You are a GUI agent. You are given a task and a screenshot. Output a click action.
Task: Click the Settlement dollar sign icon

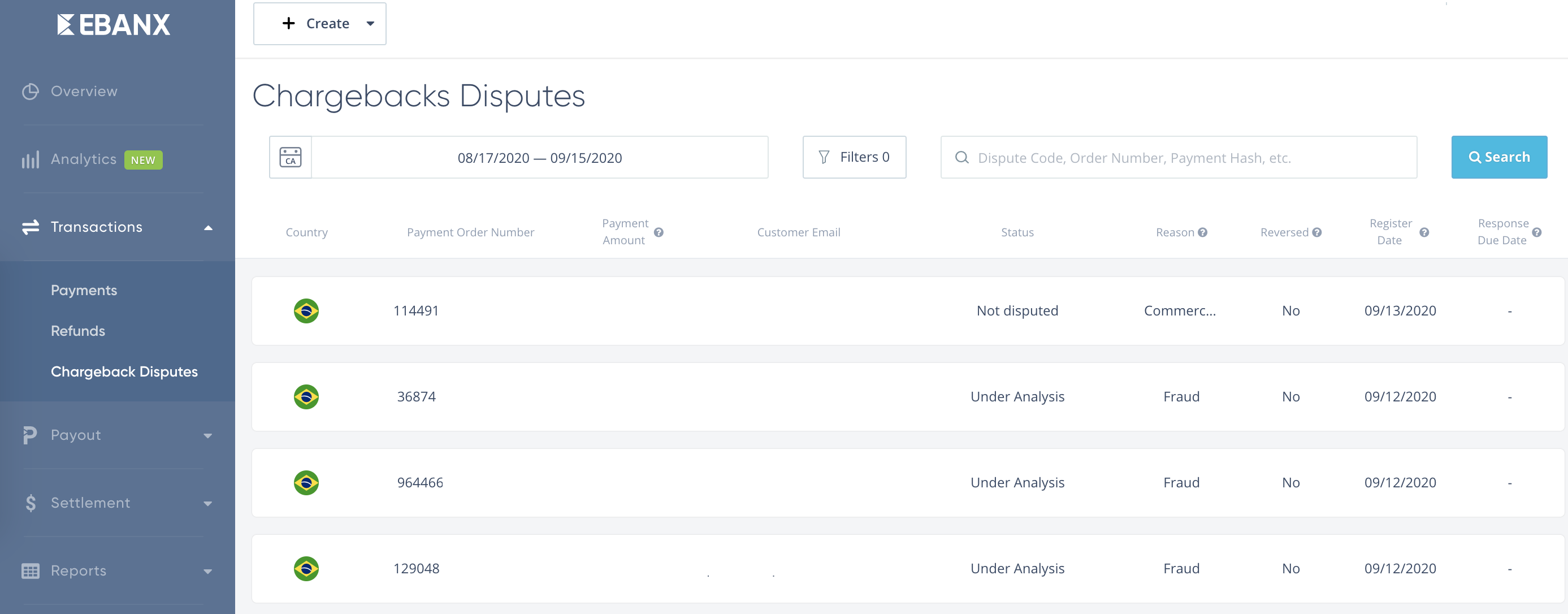pyautogui.click(x=30, y=503)
